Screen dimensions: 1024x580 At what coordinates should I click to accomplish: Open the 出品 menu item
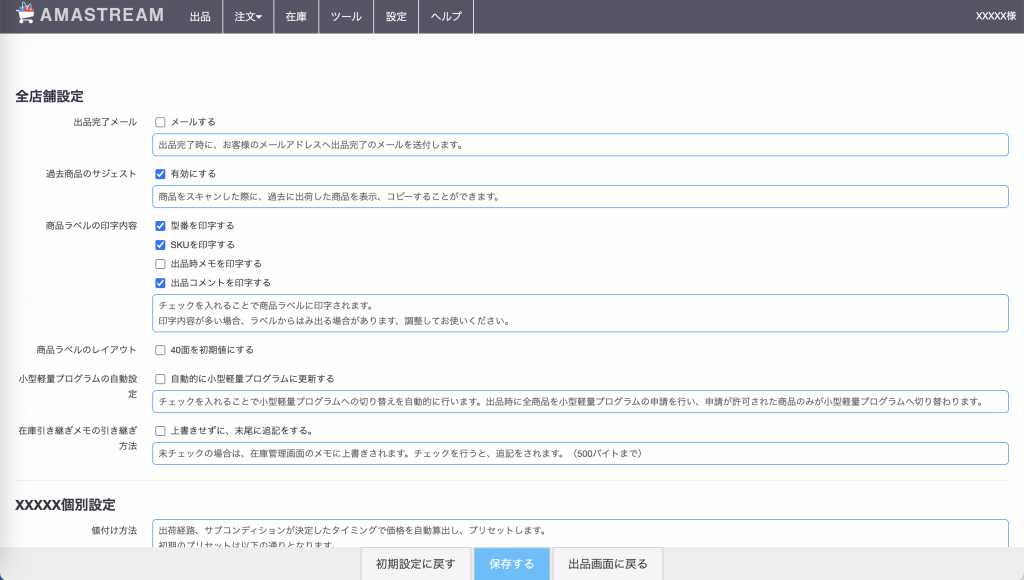point(200,16)
